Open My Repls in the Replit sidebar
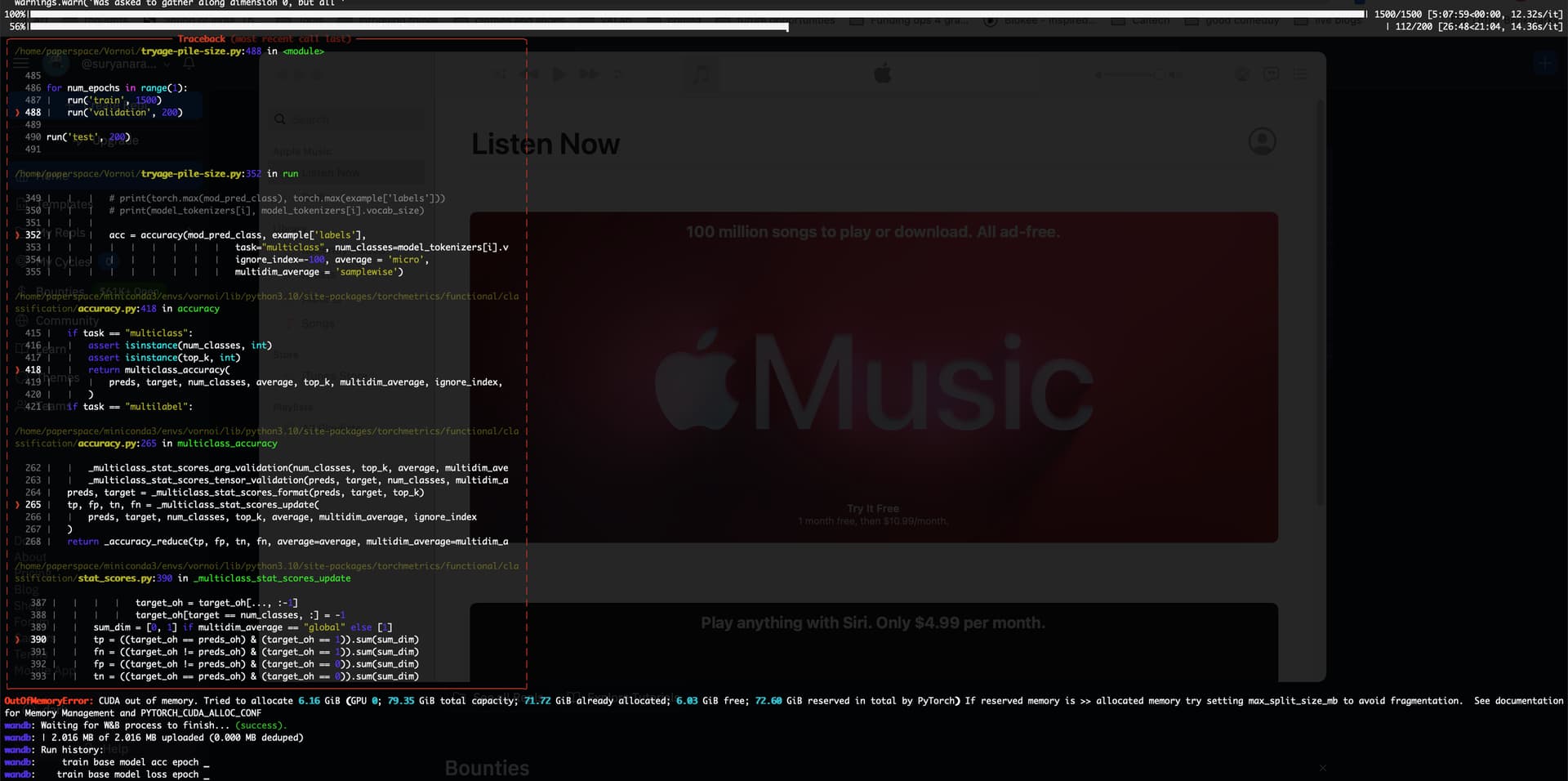The width and height of the screenshot is (1568, 781). click(52, 234)
